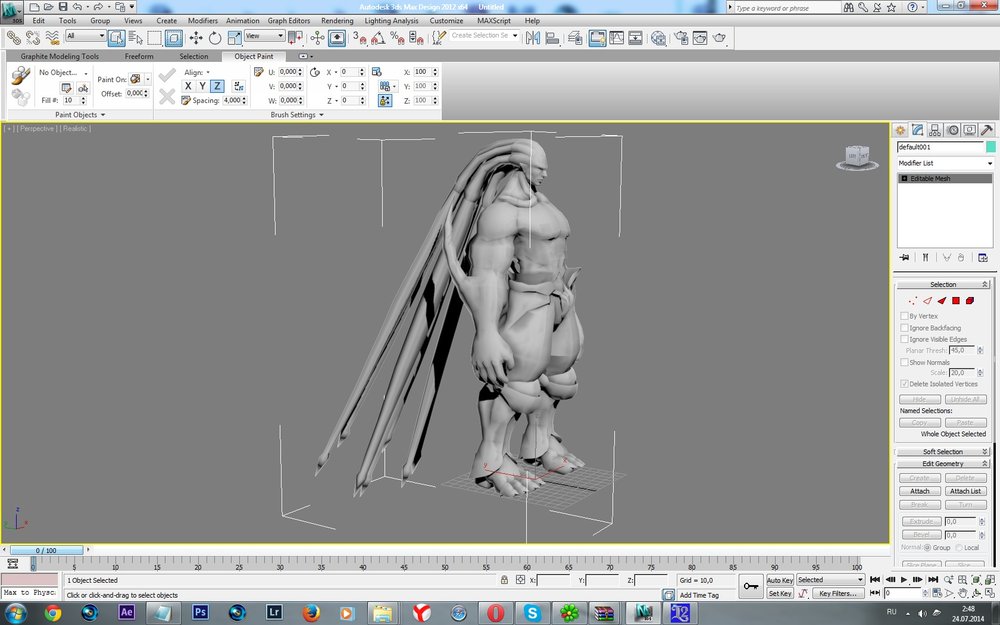Click the object color swatch
Viewport: 1000px width, 625px height.
991,147
